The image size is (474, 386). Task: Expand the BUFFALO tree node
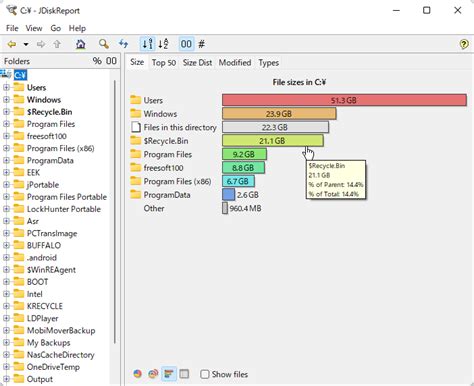click(x=6, y=245)
